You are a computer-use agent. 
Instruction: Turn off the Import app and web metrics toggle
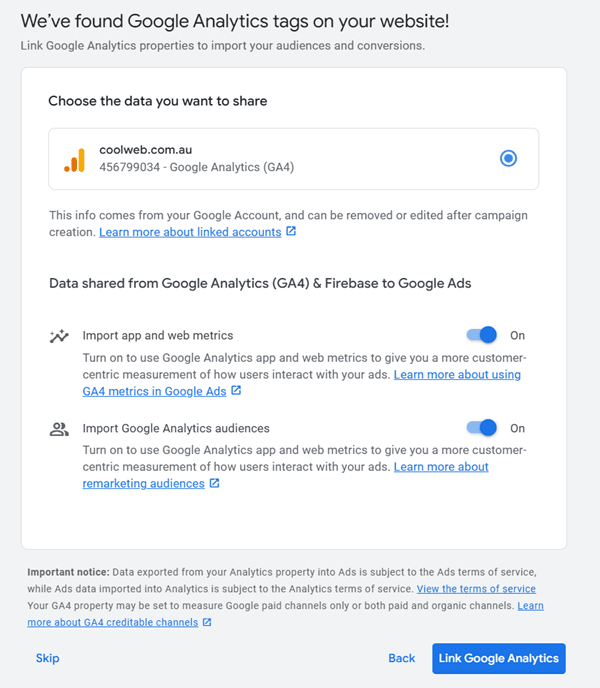click(482, 336)
